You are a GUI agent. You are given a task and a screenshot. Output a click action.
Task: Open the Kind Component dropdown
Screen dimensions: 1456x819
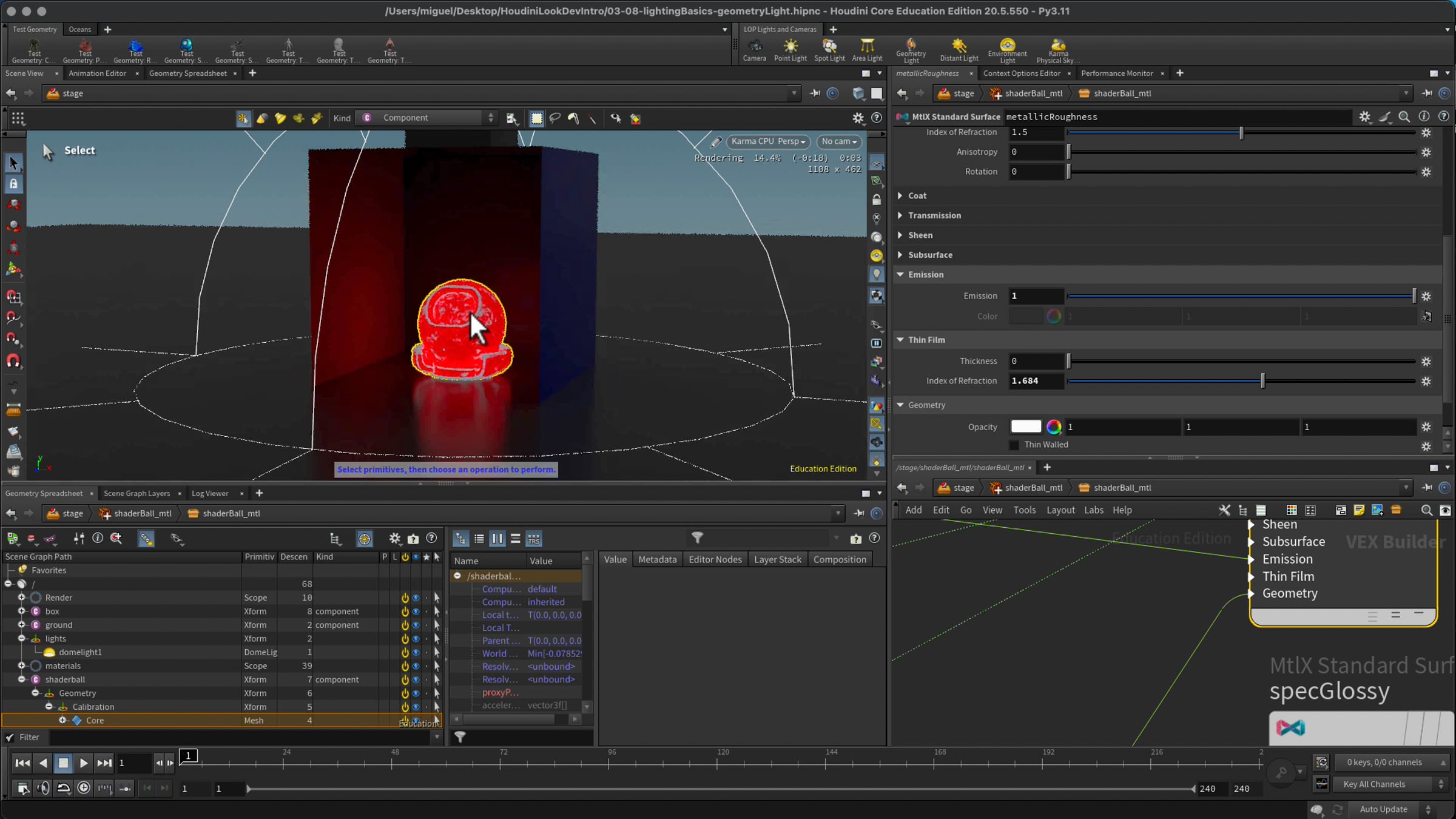click(427, 118)
